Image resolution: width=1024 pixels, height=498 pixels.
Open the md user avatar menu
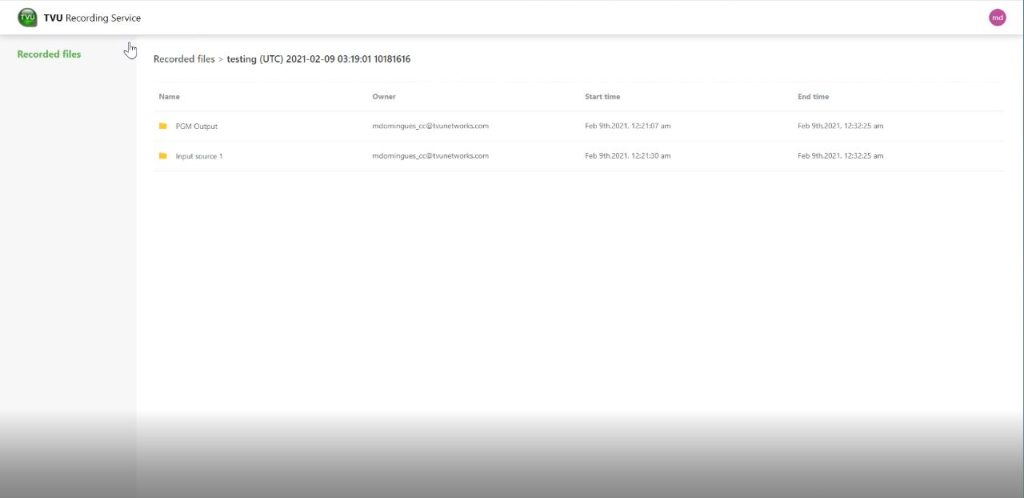coord(997,17)
